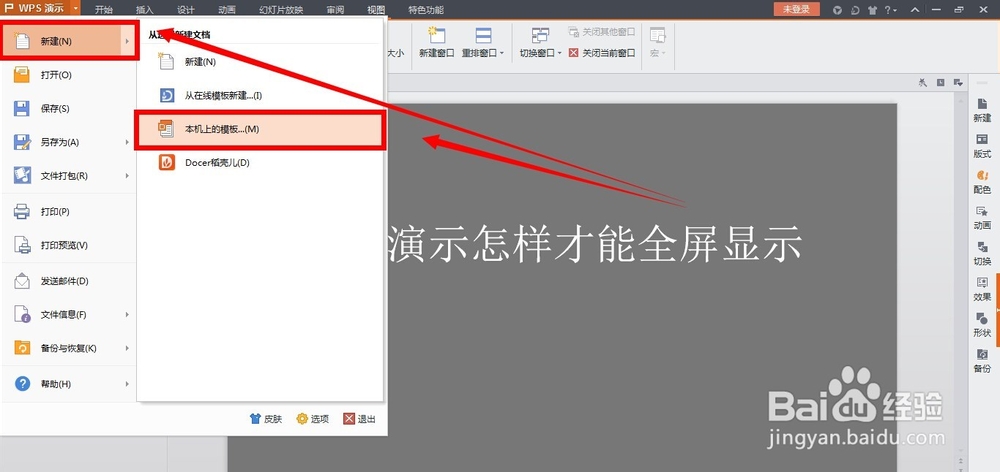Select 本机上的模板...(M) option

(x=260, y=129)
